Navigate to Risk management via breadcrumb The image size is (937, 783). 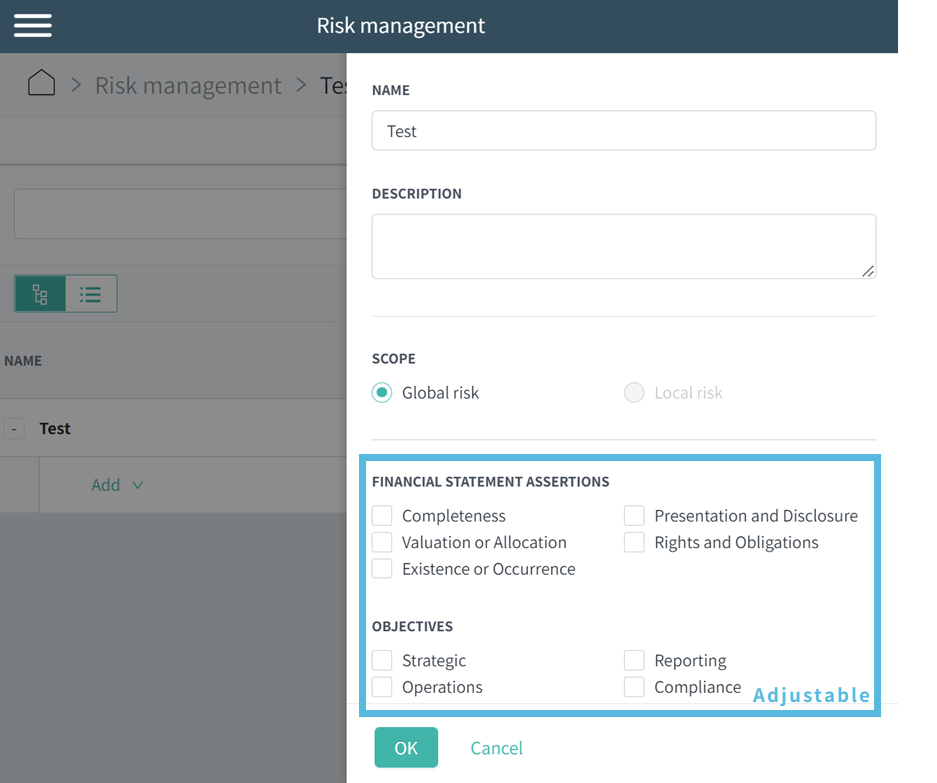point(188,85)
